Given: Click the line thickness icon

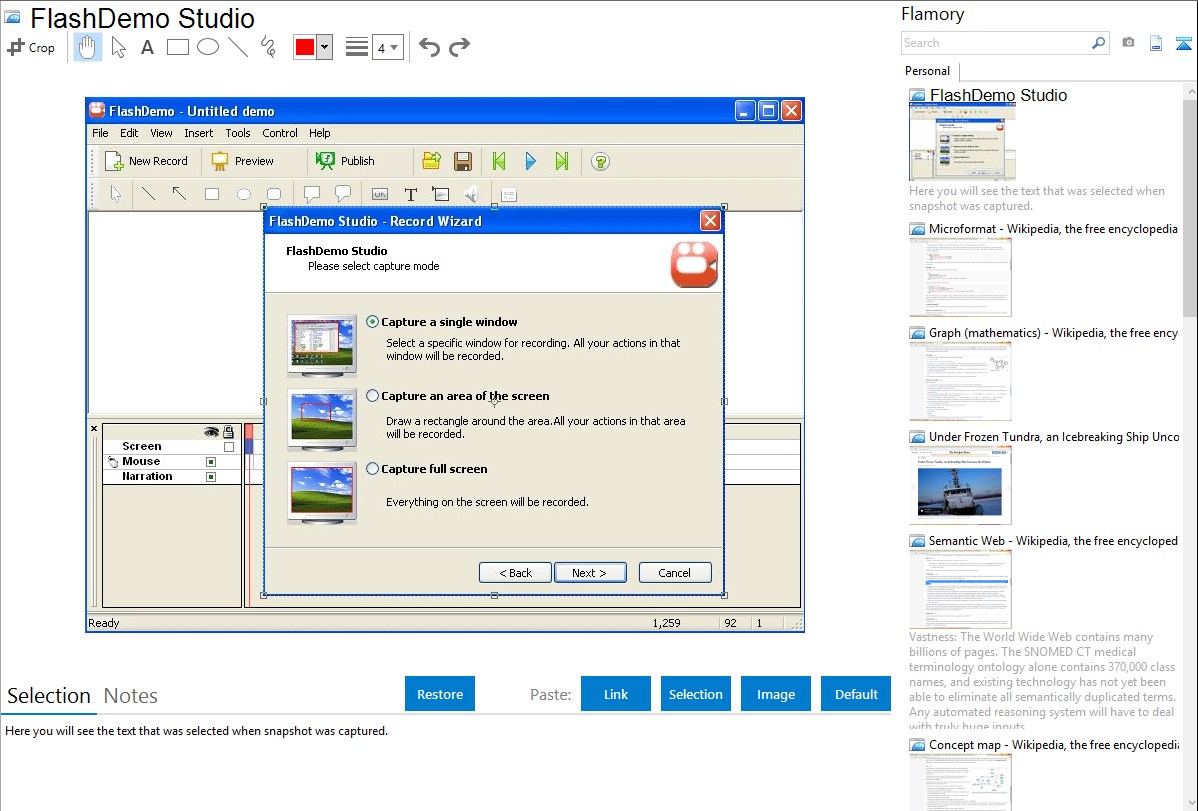Looking at the screenshot, I should (x=357, y=47).
